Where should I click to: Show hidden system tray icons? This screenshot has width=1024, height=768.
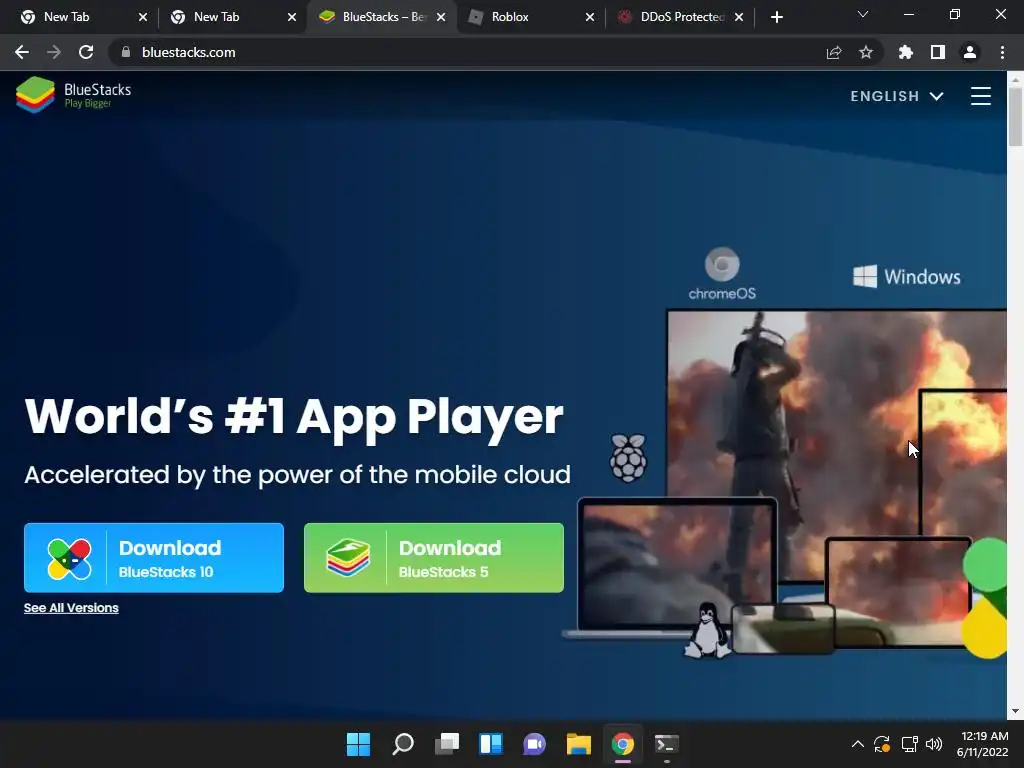click(858, 744)
